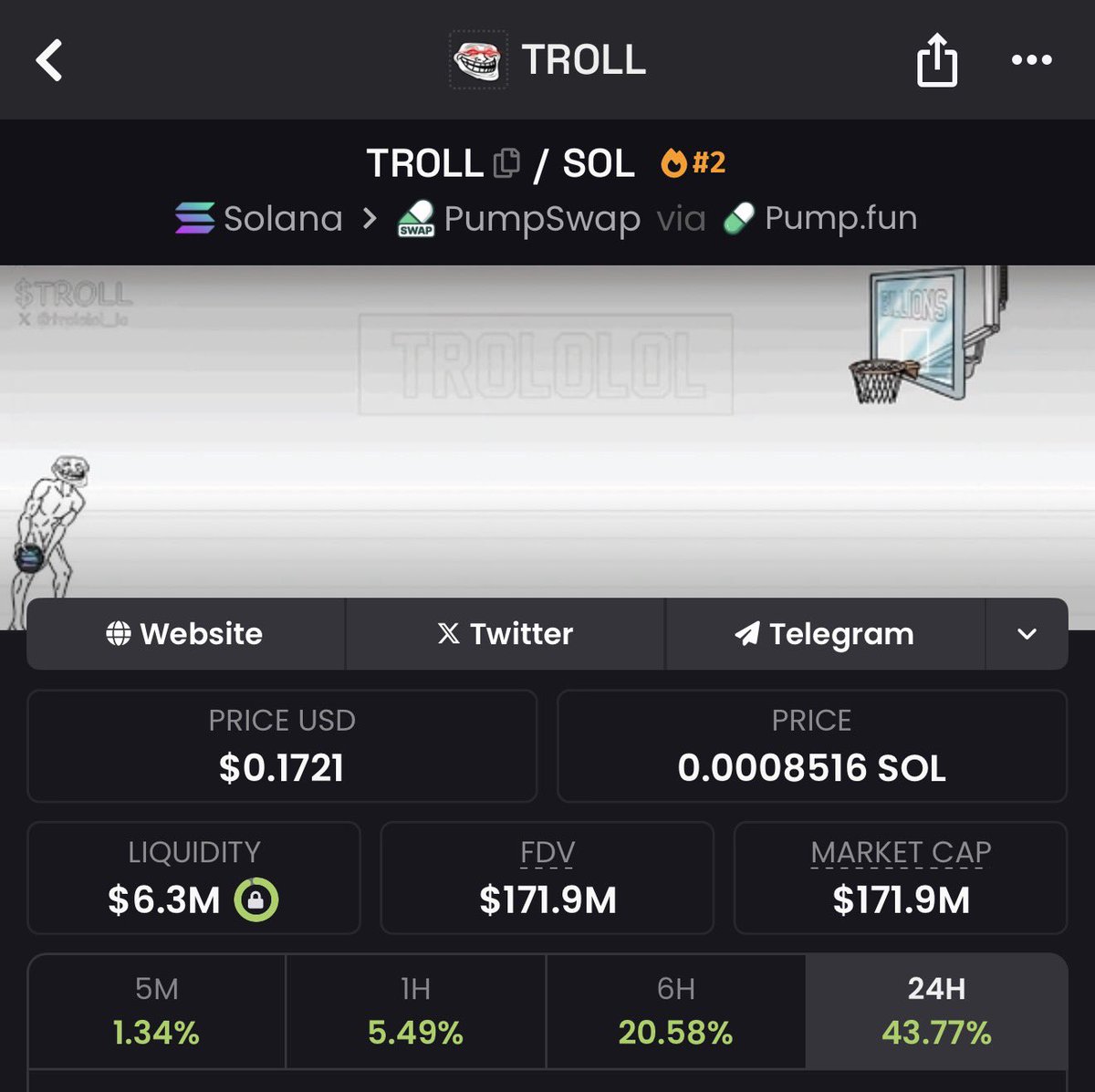The image size is (1095, 1092).
Task: Switch to the 1H timeframe tab
Action: [x=415, y=1011]
